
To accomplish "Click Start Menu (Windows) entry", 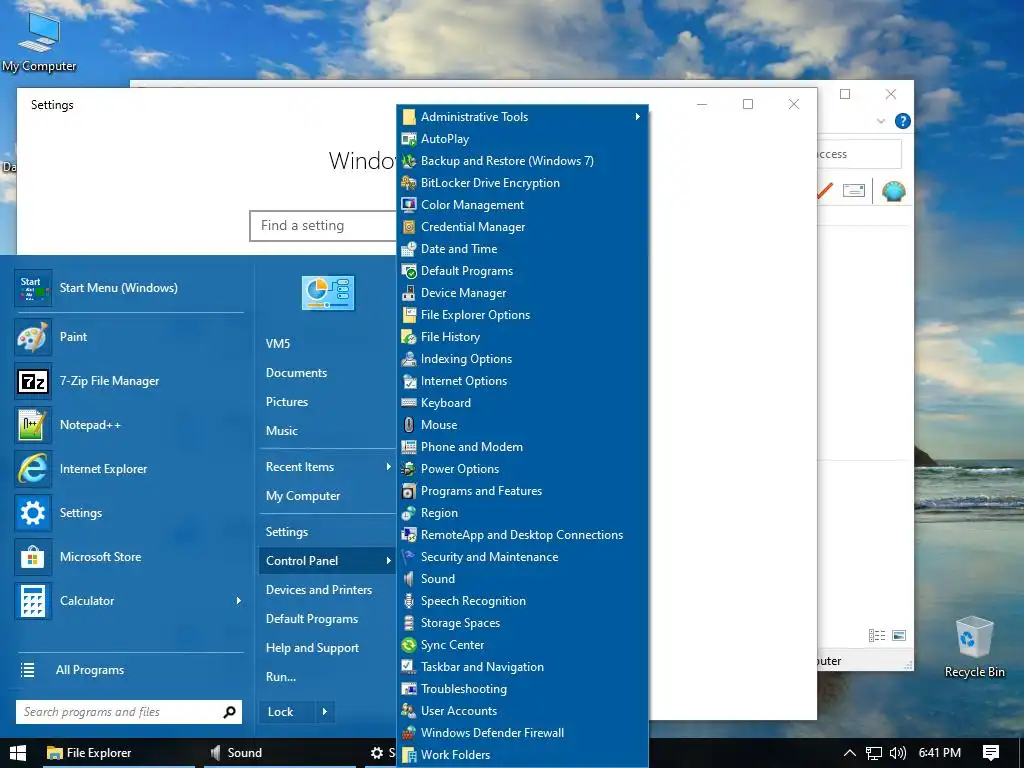I will pos(129,288).
